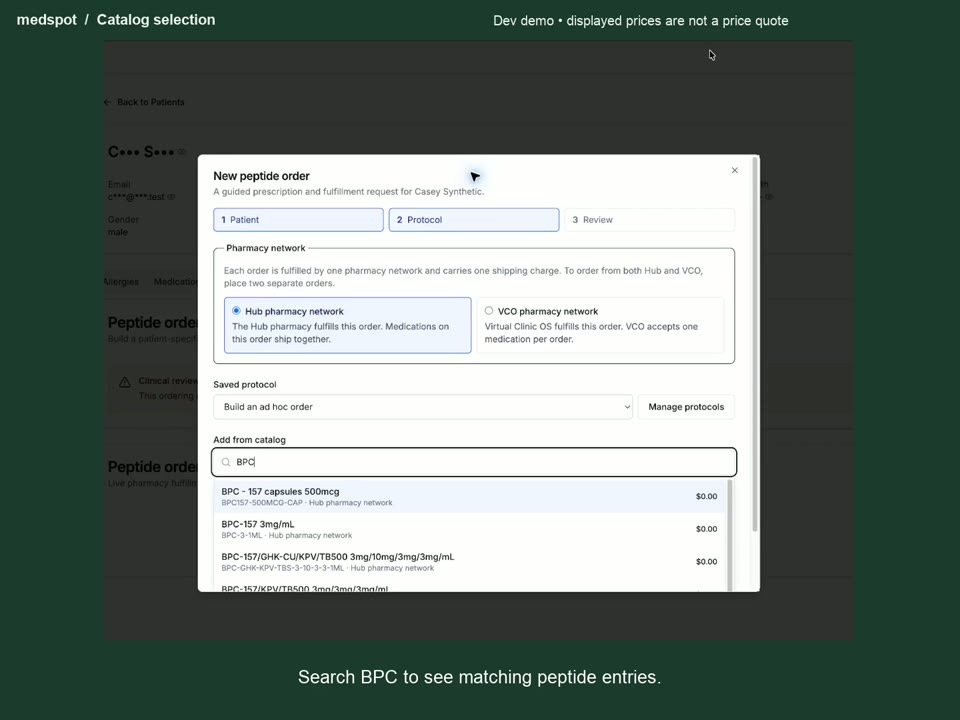Choose BPC - 157 capsules 500mcg result
This screenshot has height=720, width=960.
point(470,497)
